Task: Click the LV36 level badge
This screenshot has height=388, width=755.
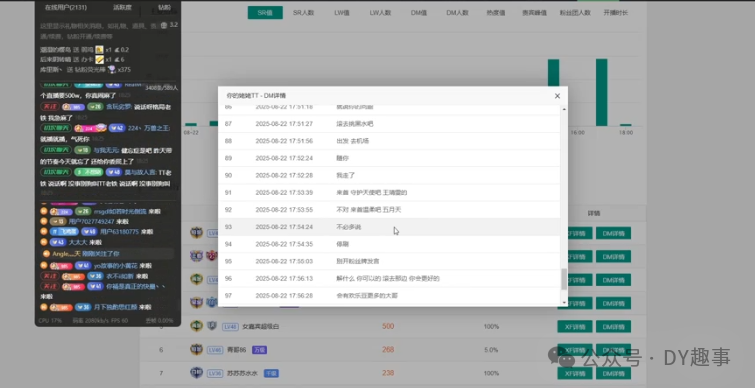Action: point(215,373)
